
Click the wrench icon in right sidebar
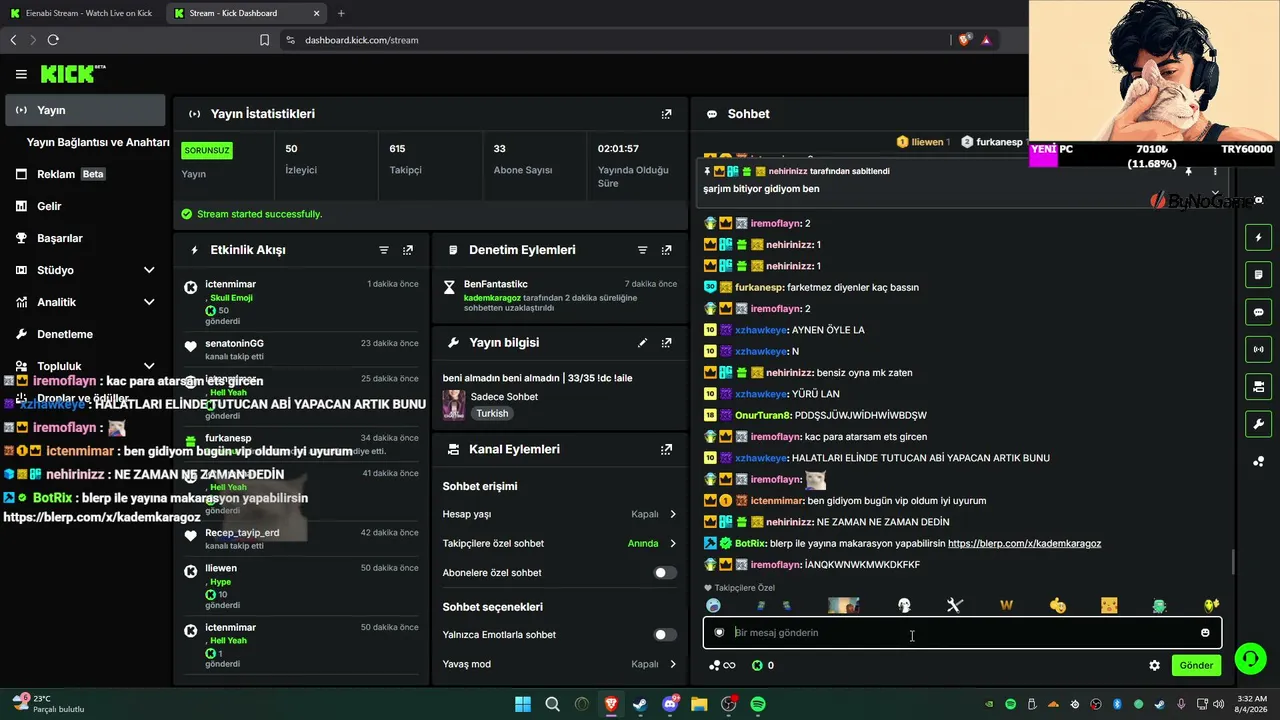pyautogui.click(x=1259, y=423)
